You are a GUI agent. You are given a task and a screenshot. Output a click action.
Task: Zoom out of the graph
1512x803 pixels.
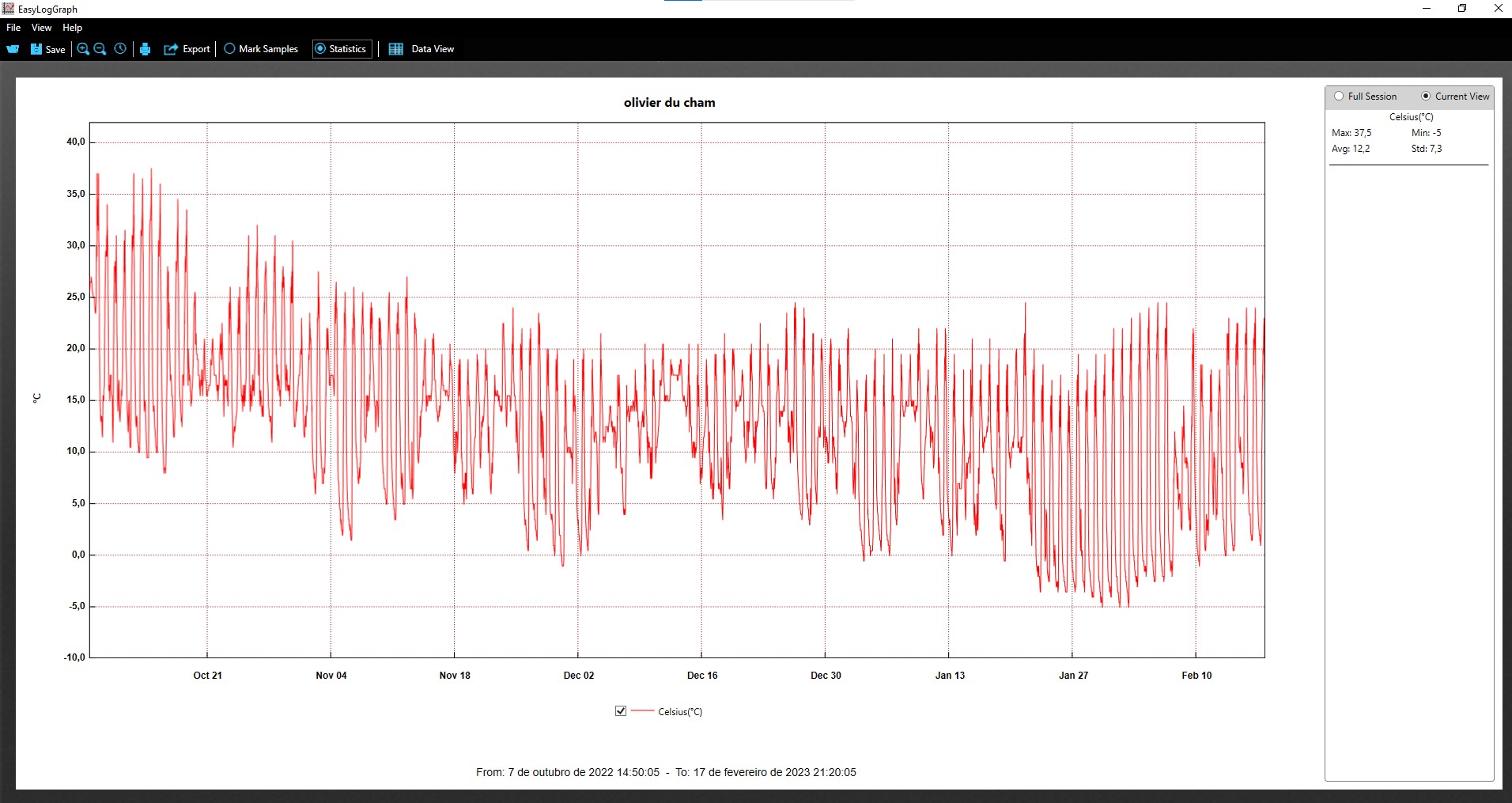pyautogui.click(x=100, y=49)
